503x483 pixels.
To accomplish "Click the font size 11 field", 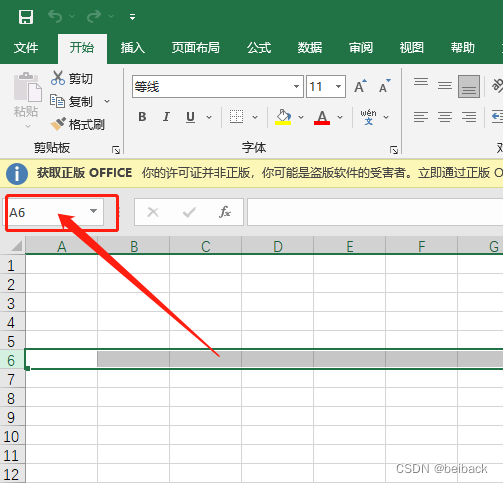I will click(319, 87).
